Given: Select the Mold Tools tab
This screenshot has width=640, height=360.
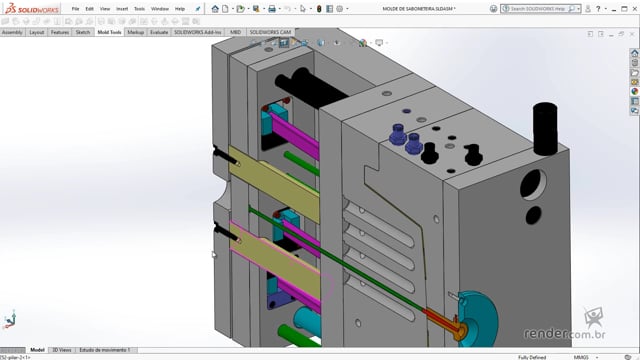Looking at the screenshot, I should point(109,32).
